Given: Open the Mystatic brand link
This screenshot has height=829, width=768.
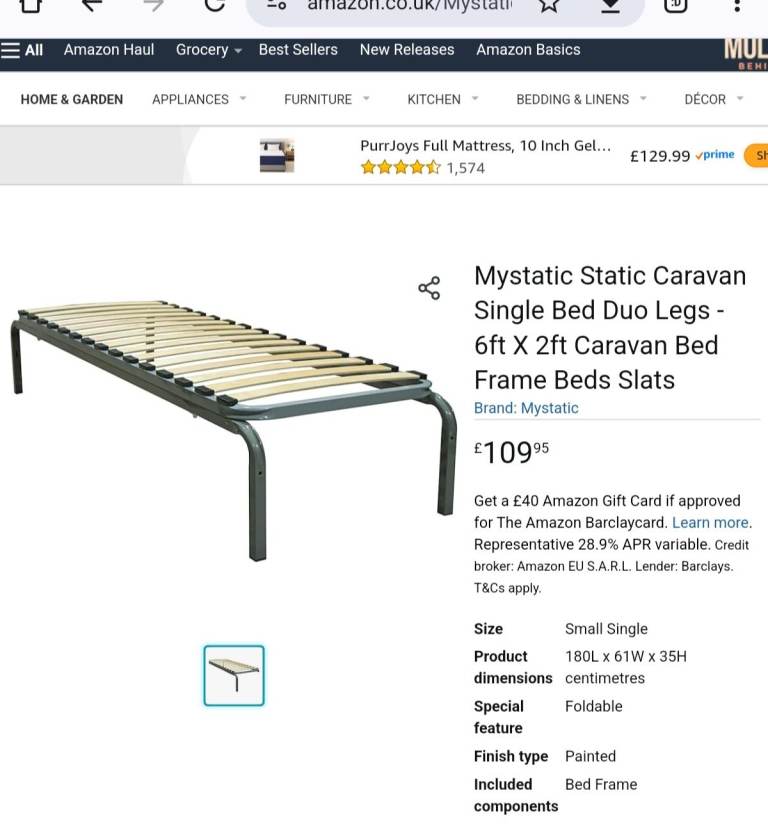Looking at the screenshot, I should tap(526, 407).
